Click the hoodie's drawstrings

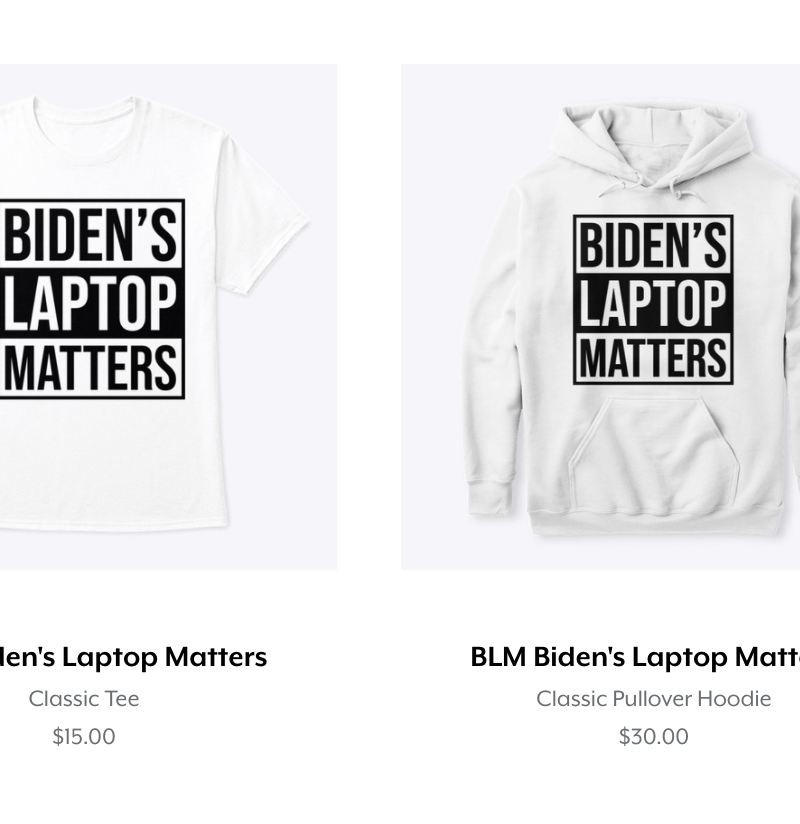pos(651,187)
